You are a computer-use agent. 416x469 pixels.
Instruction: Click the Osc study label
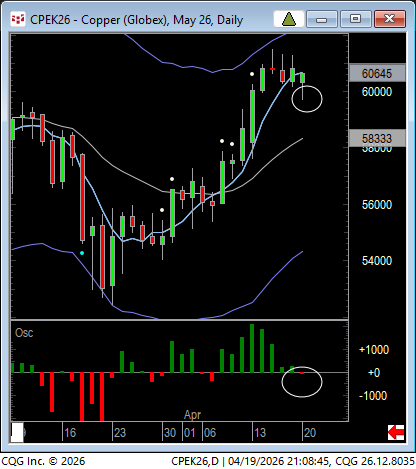pyautogui.click(x=24, y=333)
